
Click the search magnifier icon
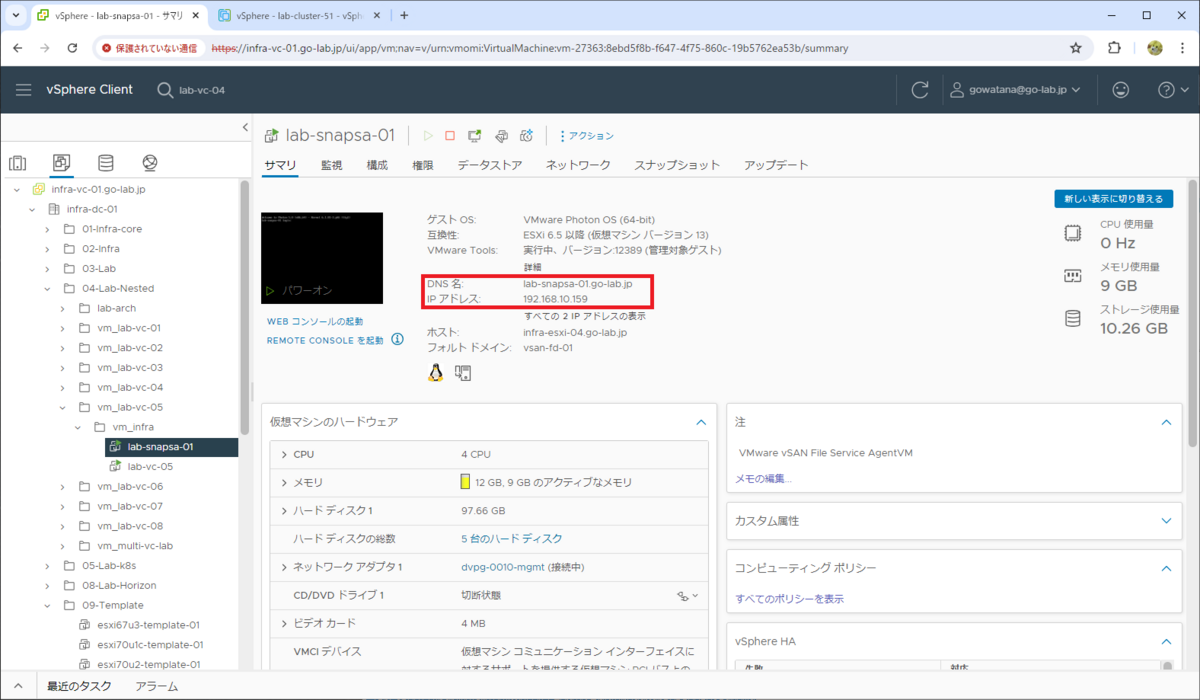(166, 90)
